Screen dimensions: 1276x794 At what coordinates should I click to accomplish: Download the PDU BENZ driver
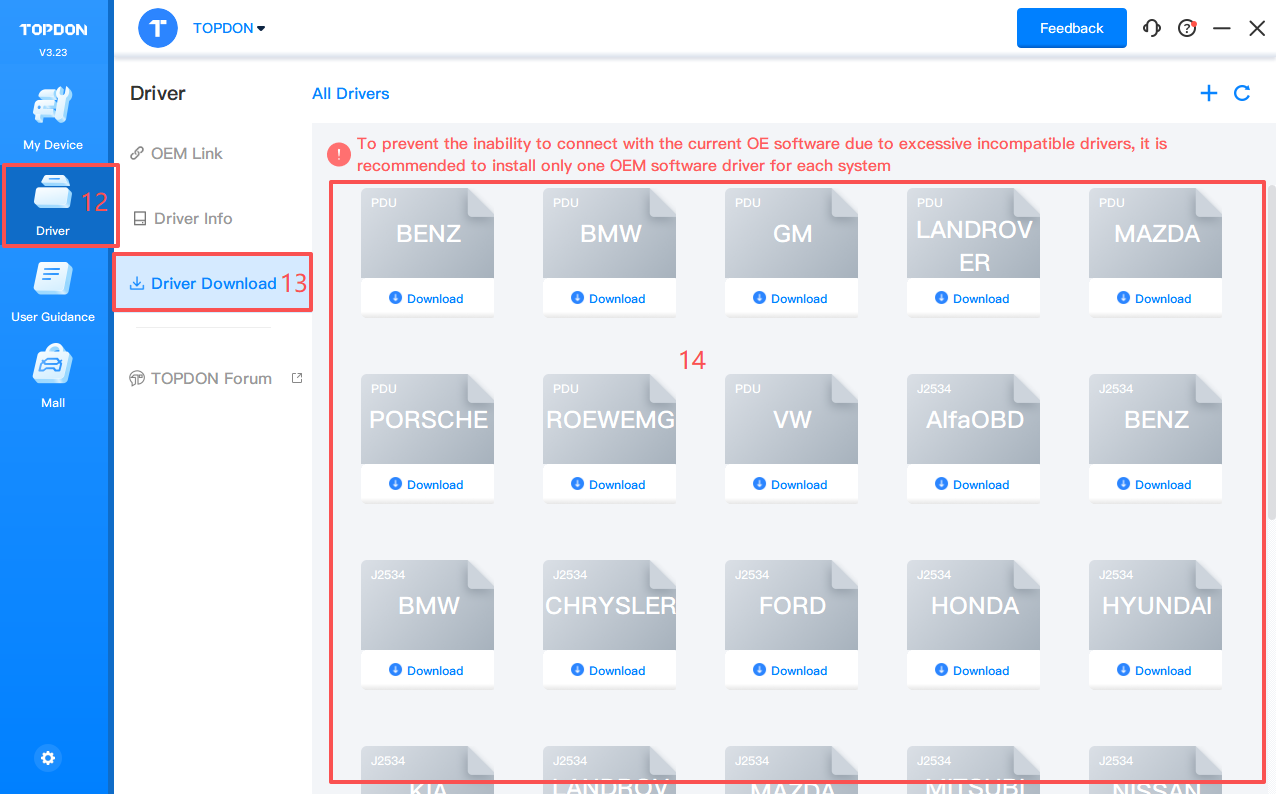click(x=427, y=298)
